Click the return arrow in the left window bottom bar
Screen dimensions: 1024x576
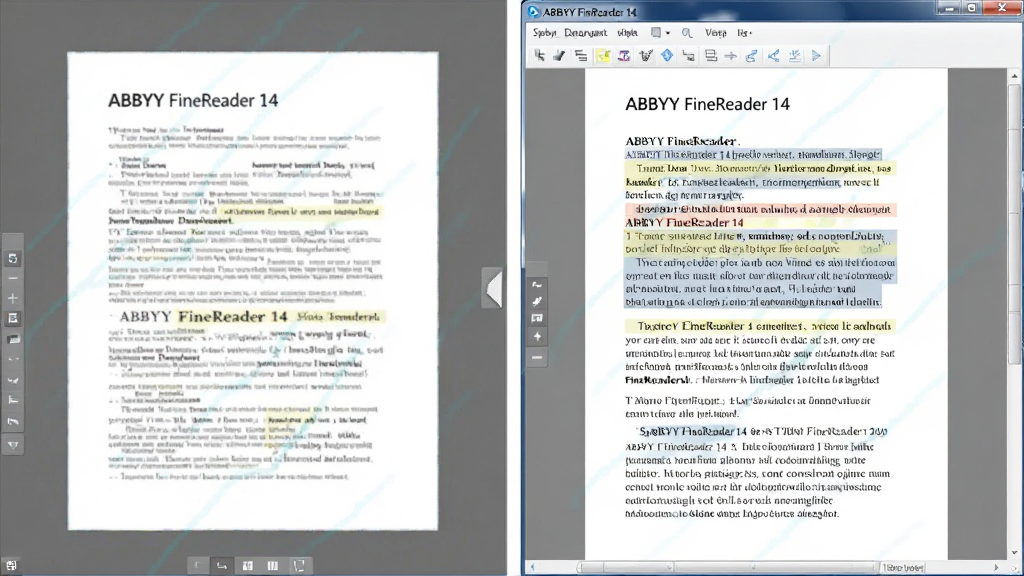click(x=222, y=566)
